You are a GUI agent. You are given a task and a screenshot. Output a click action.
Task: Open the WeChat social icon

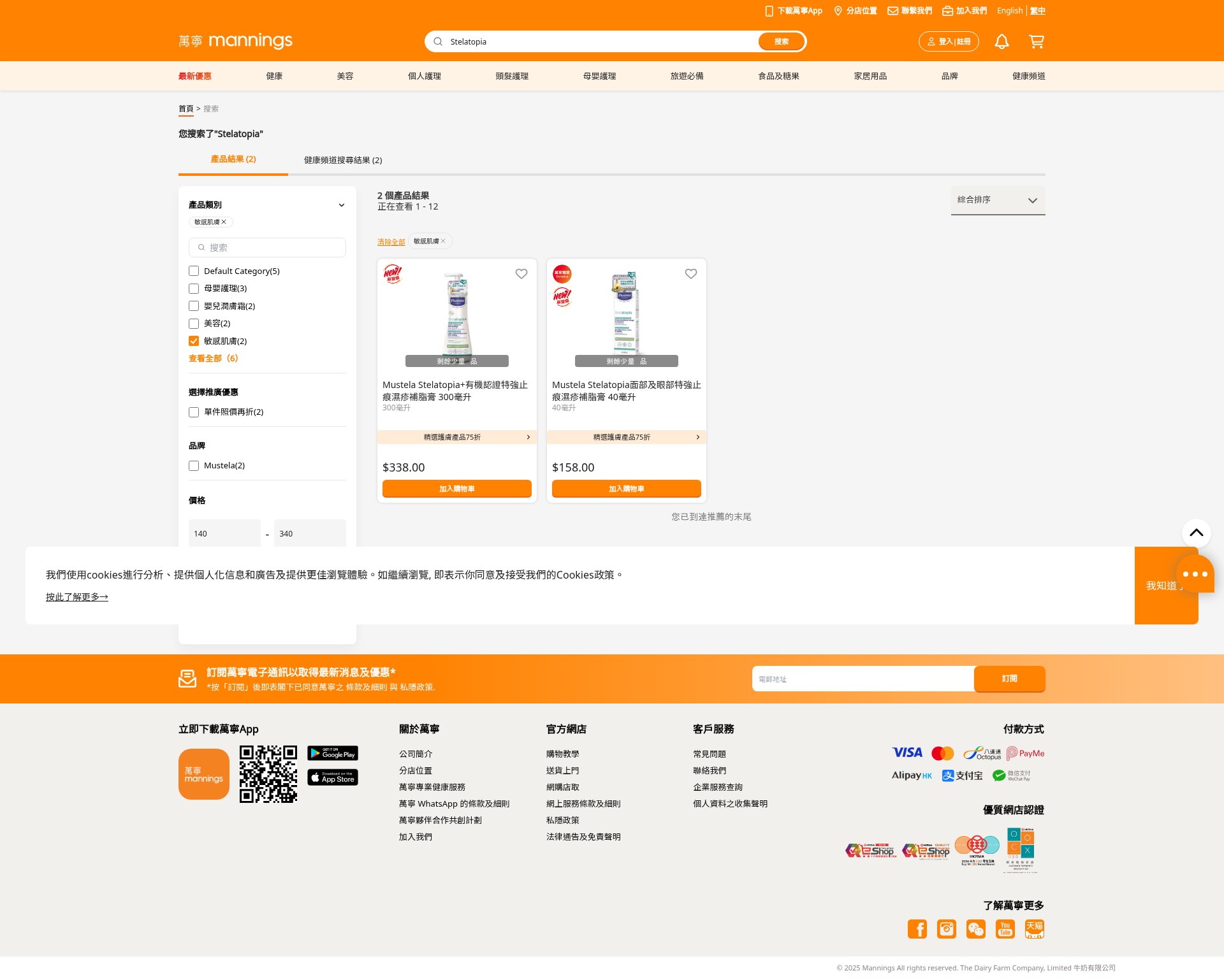tap(976, 929)
